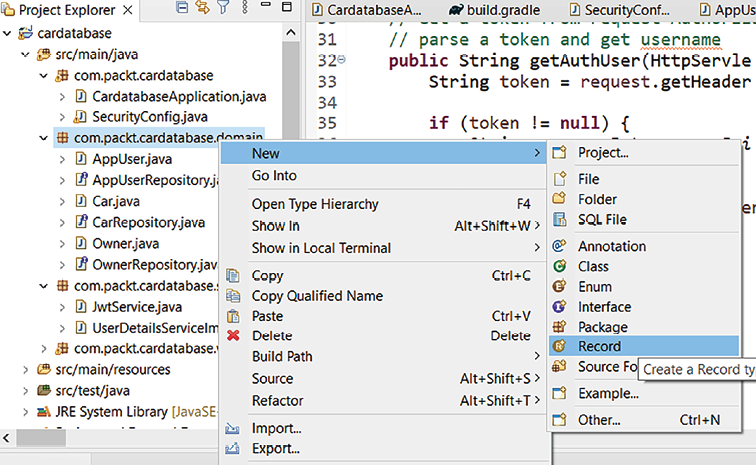
Task: Choose SQL File in the New submenu
Action: [602, 219]
